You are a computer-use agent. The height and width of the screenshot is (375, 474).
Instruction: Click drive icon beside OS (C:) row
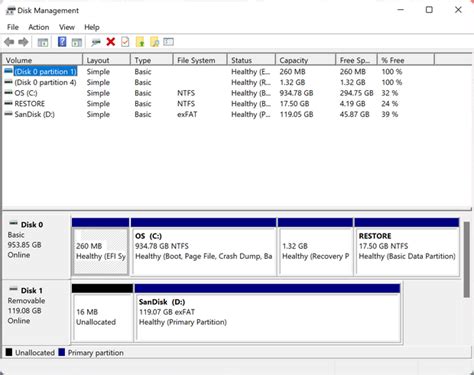point(9,92)
